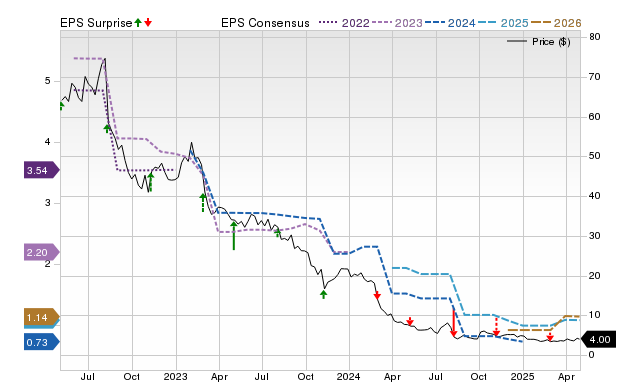Toggle the 2025 consensus legend entry
The height and width of the screenshot is (382, 640).
click(503, 23)
